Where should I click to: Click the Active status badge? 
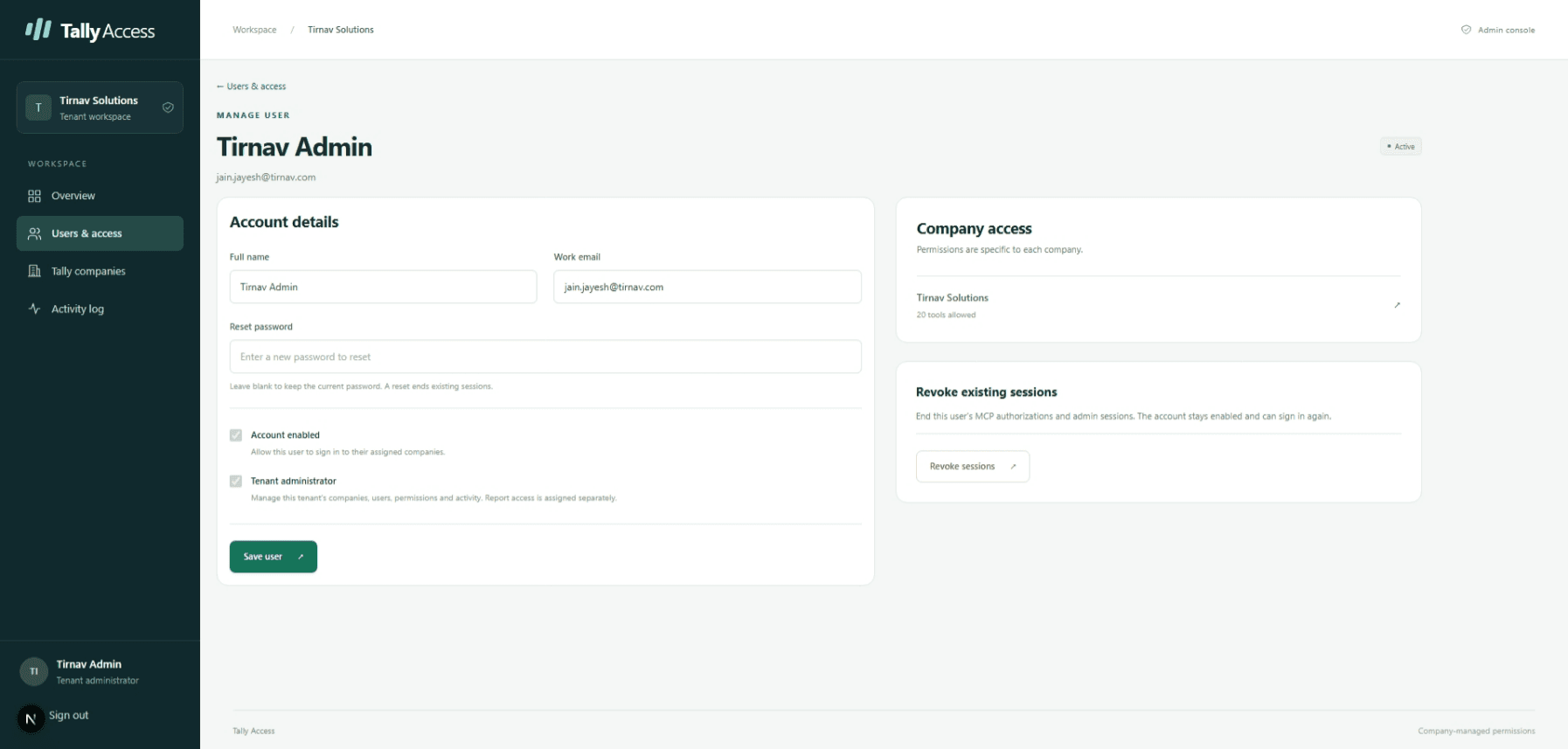(1401, 147)
